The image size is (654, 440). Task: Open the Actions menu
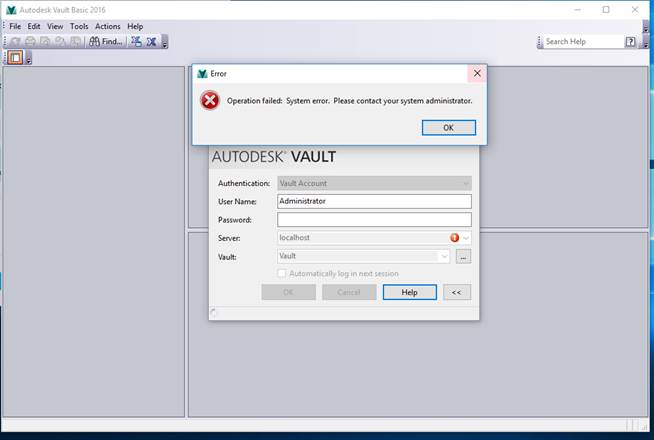pyautogui.click(x=108, y=26)
